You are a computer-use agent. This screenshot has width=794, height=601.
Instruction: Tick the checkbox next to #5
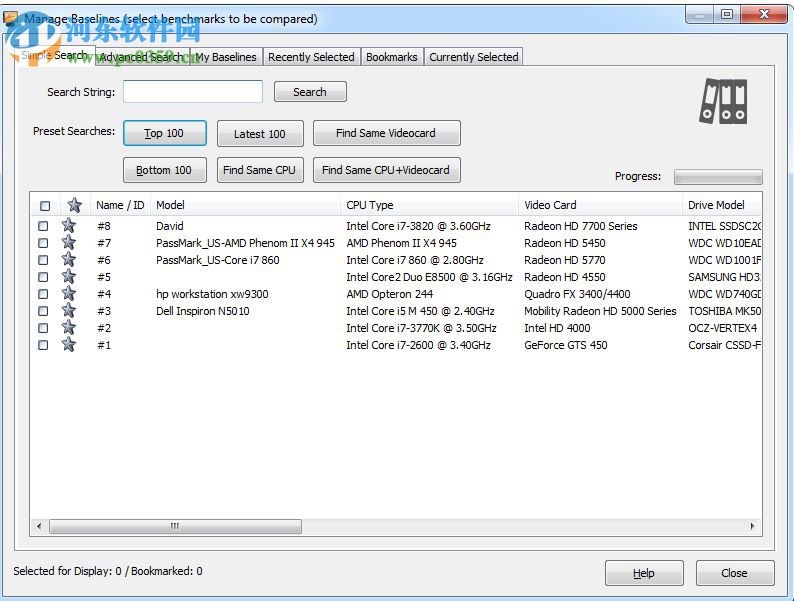coord(44,277)
